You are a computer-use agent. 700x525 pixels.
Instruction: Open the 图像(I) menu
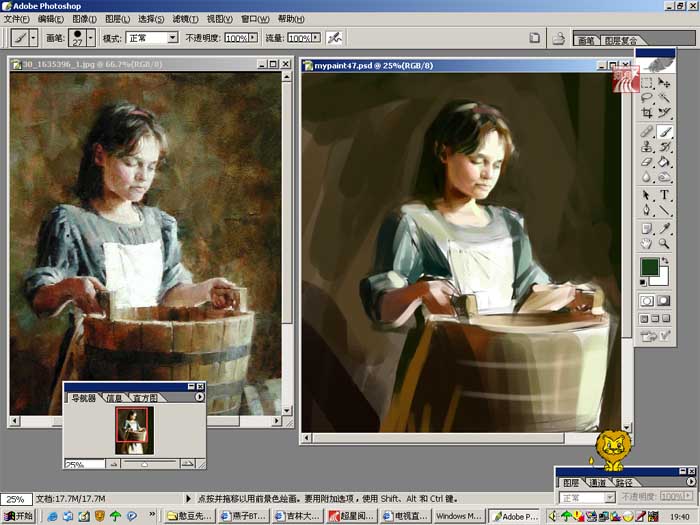click(84, 19)
